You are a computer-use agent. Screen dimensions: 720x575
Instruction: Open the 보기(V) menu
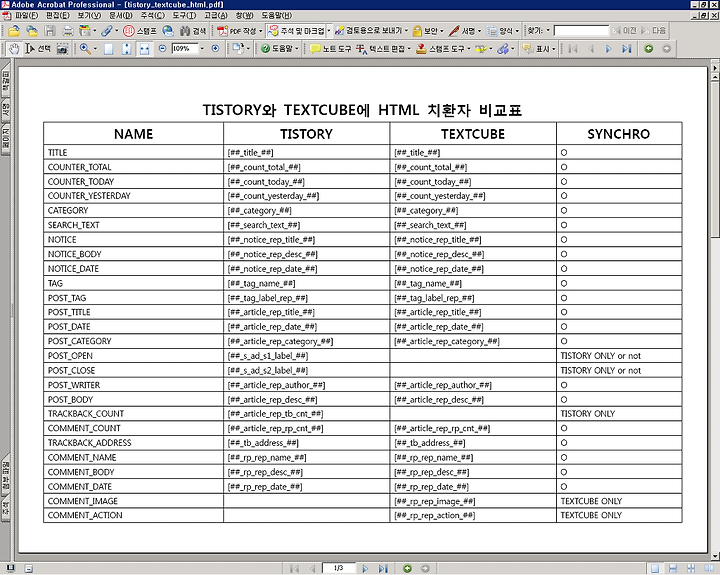89,16
